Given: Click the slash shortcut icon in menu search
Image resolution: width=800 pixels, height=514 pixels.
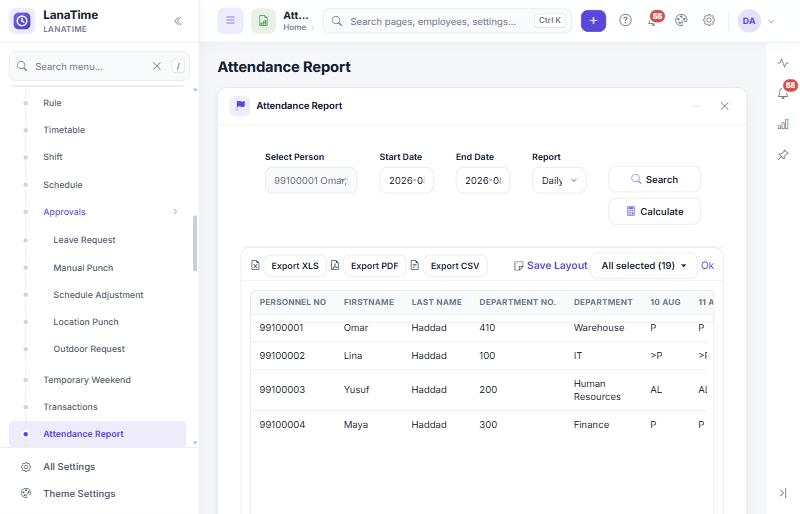Looking at the screenshot, I should pyautogui.click(x=178, y=66).
